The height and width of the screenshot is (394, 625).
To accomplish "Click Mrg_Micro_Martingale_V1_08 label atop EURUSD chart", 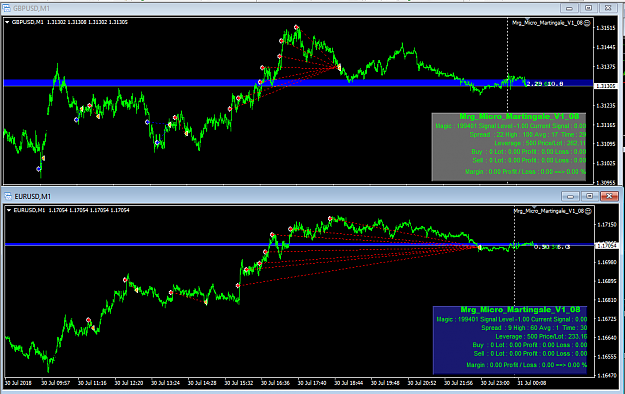I will 549,211.
